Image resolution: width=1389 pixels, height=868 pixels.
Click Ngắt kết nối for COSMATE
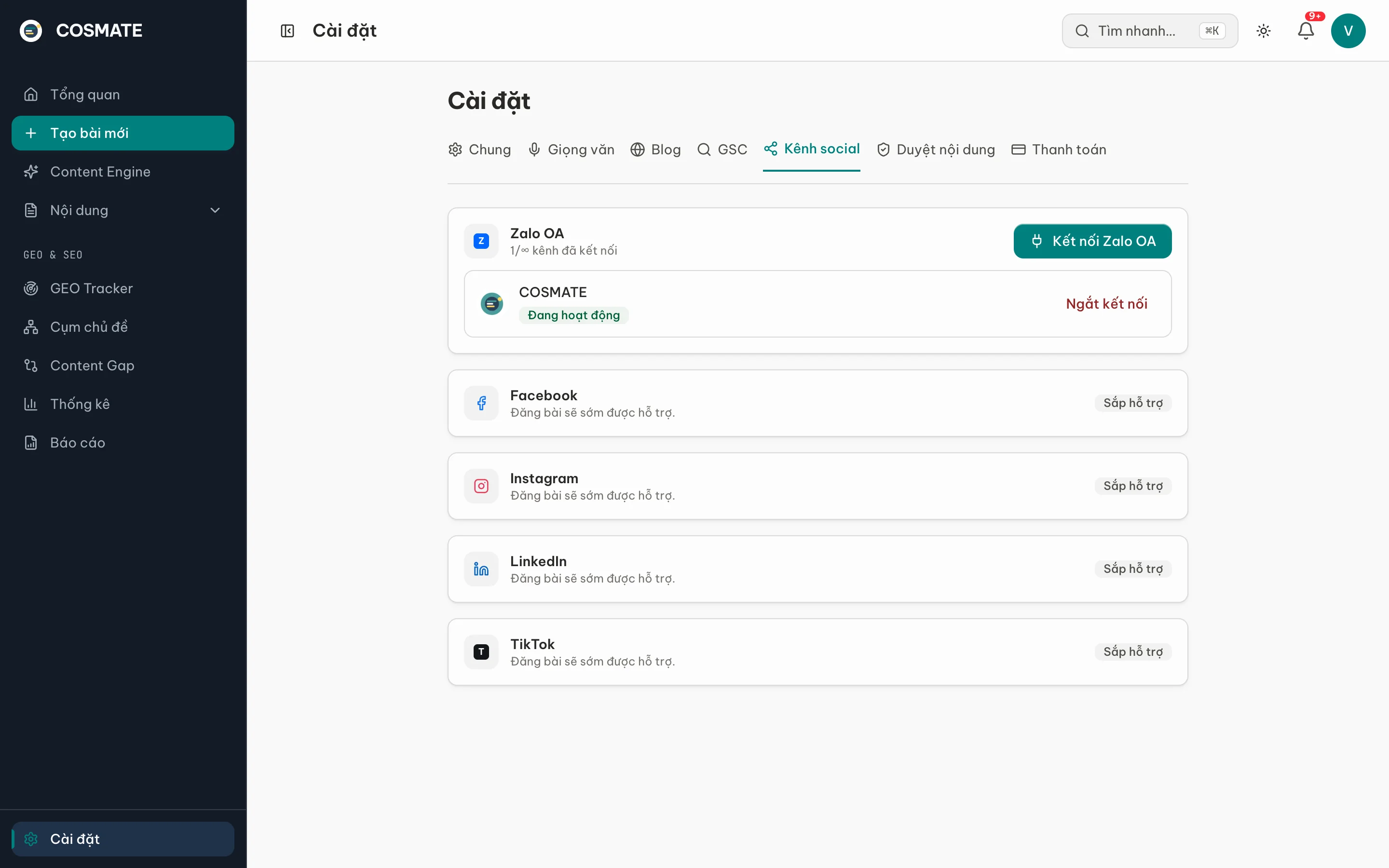point(1106,304)
